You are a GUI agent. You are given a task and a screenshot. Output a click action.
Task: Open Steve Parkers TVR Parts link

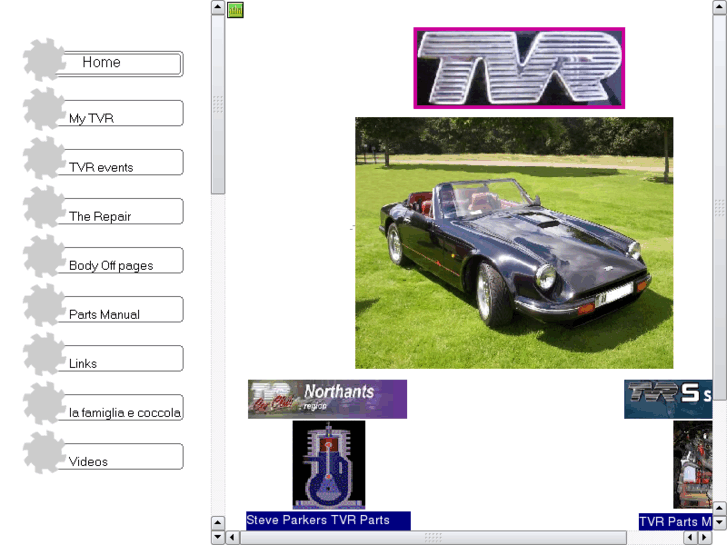tap(328, 520)
